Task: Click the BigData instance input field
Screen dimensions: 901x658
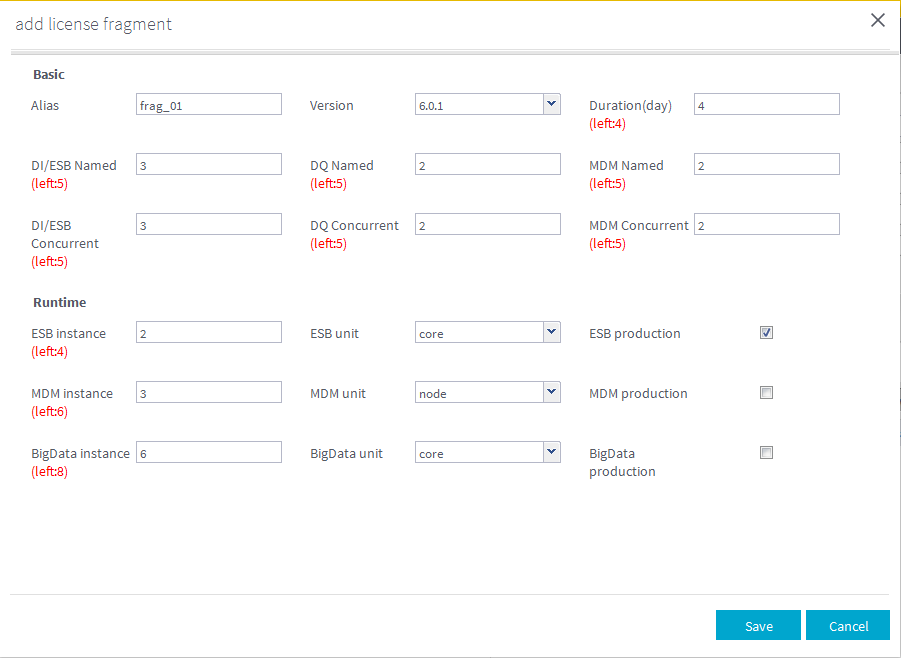Action: pos(208,451)
